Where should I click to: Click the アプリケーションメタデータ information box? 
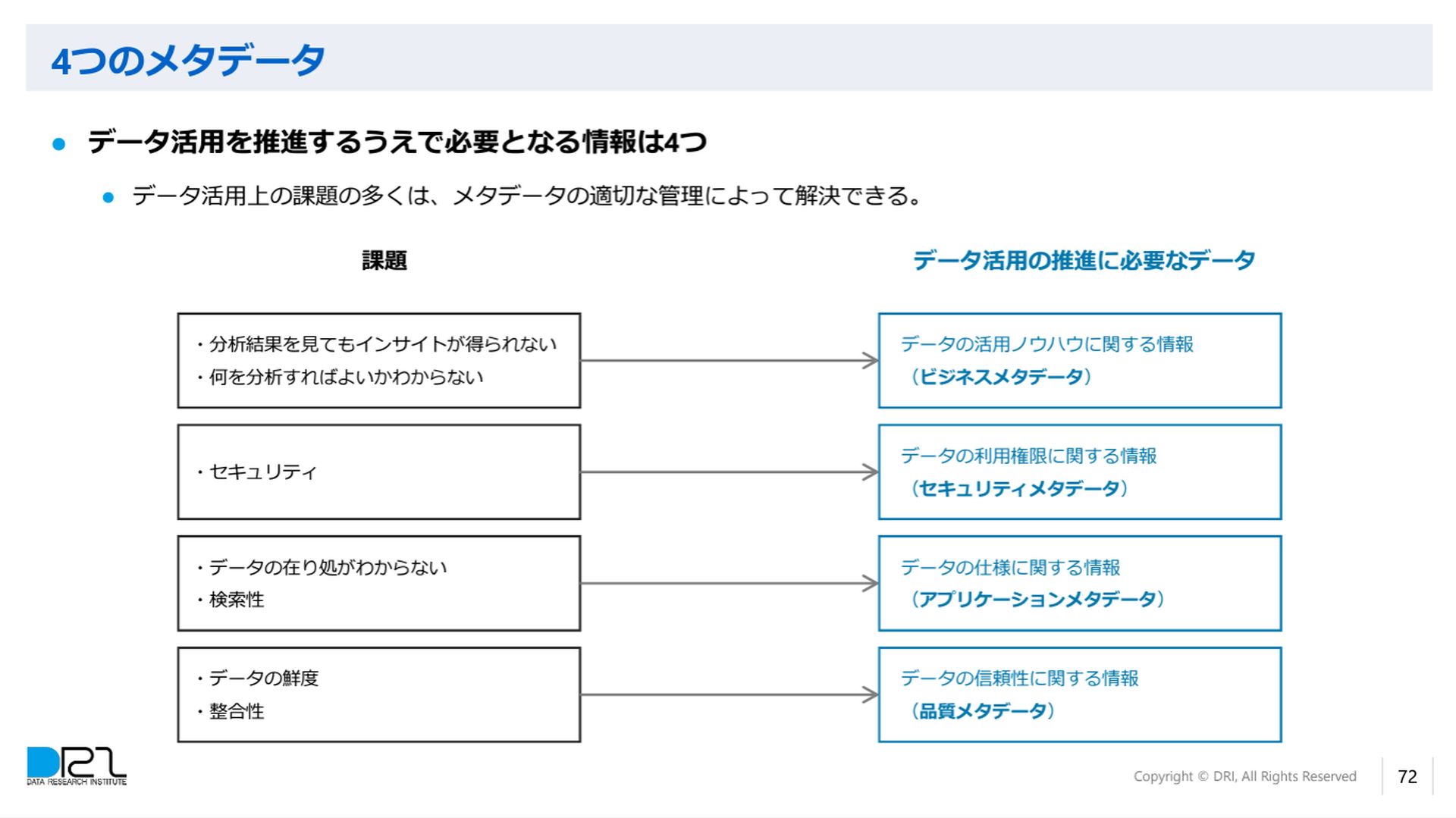[x=1080, y=584]
